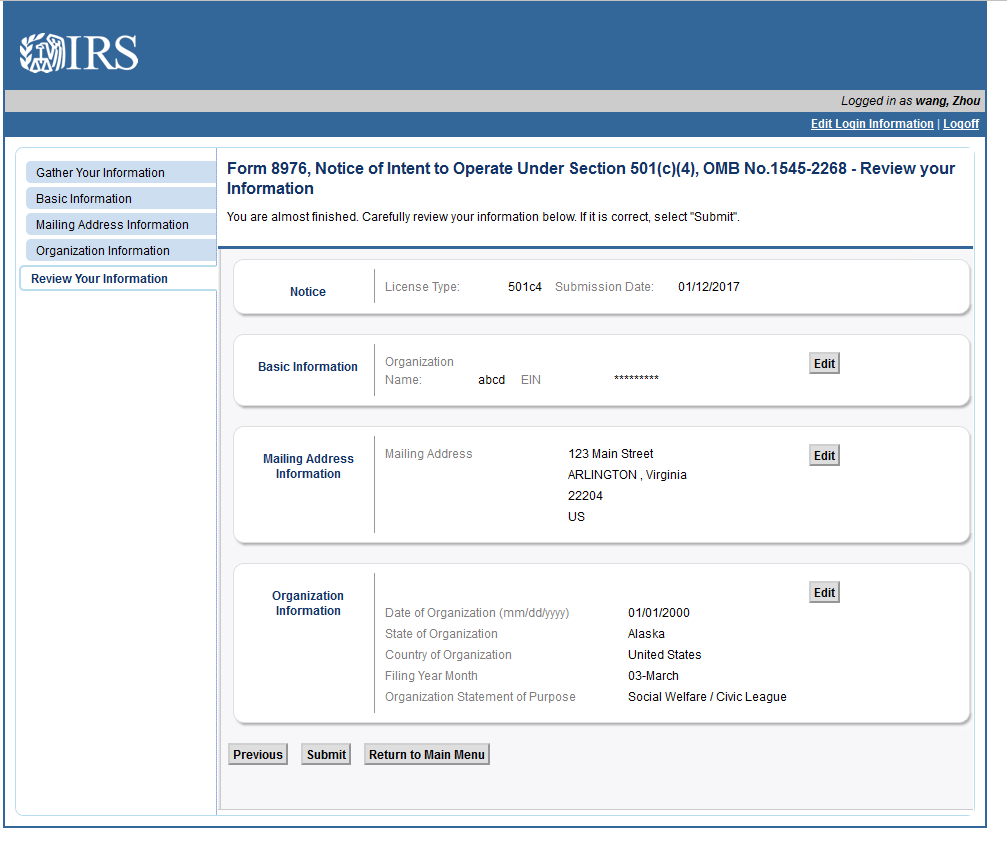
Task: Click the masked EIN value
Action: tap(636, 379)
